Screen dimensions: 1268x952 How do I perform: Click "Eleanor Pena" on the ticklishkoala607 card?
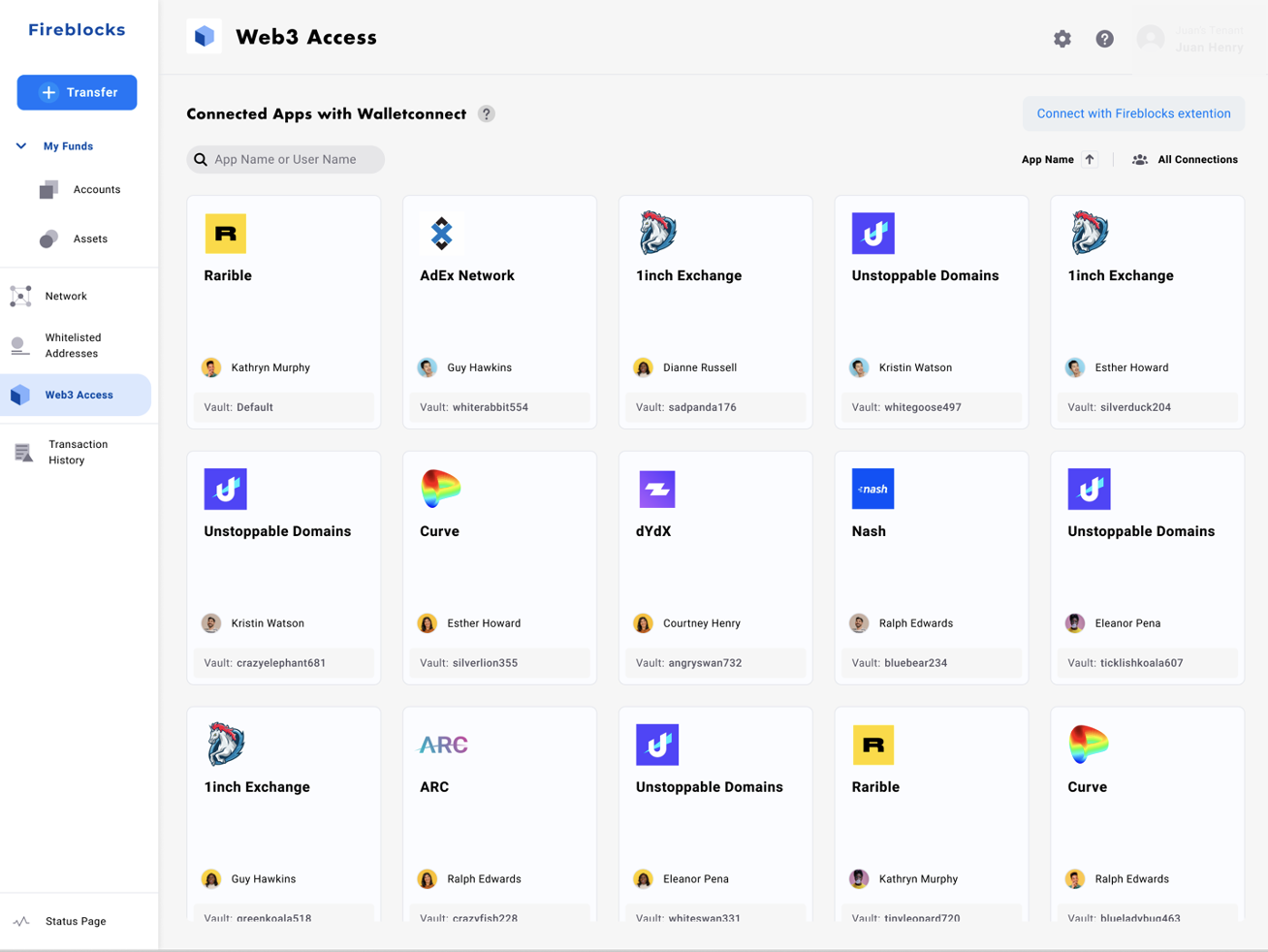1127,623
